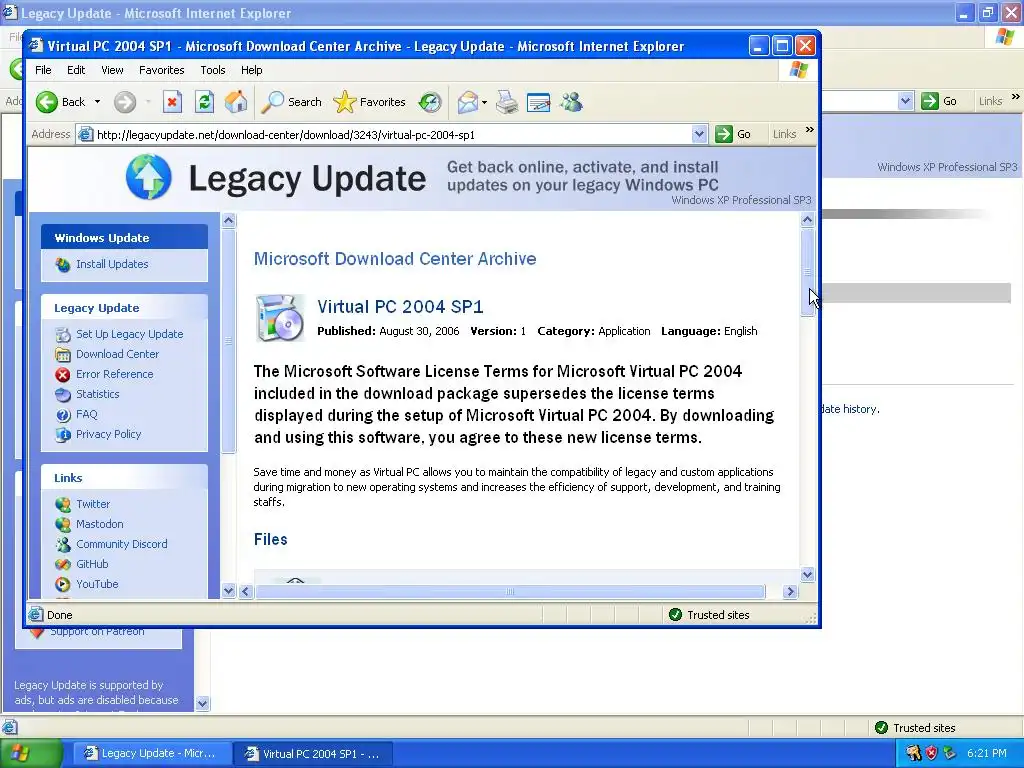Click background window sidebar scroll down arrow
The width and height of the screenshot is (1024, 768).
point(202,703)
